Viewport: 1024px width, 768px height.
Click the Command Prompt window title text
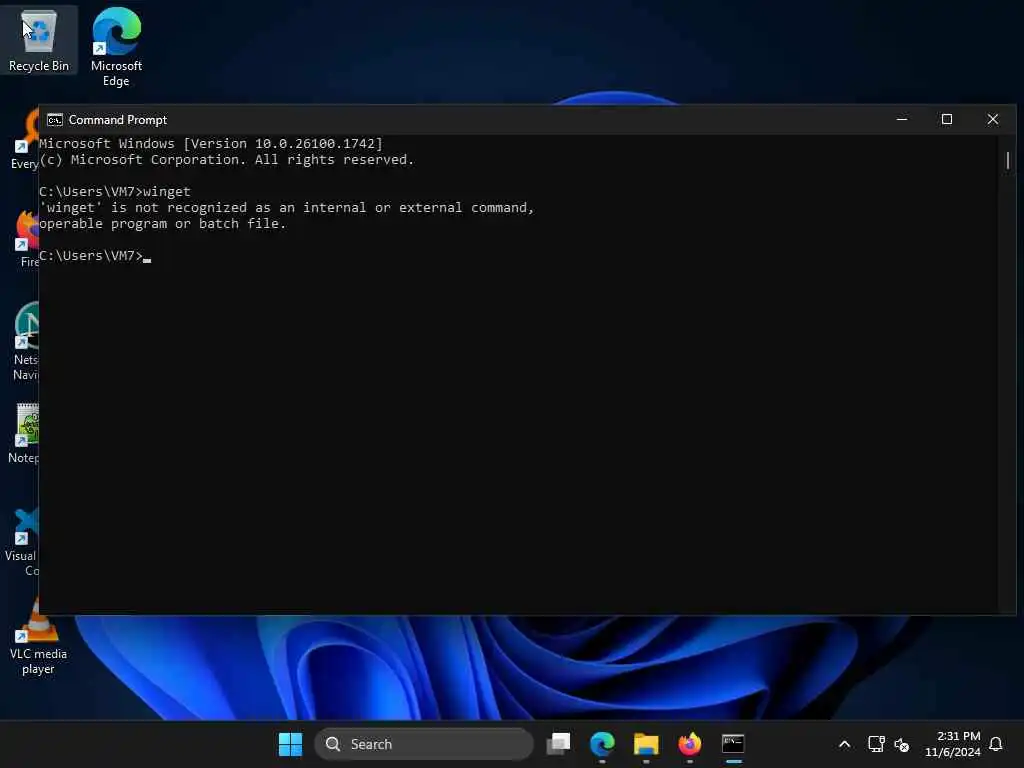coord(118,120)
